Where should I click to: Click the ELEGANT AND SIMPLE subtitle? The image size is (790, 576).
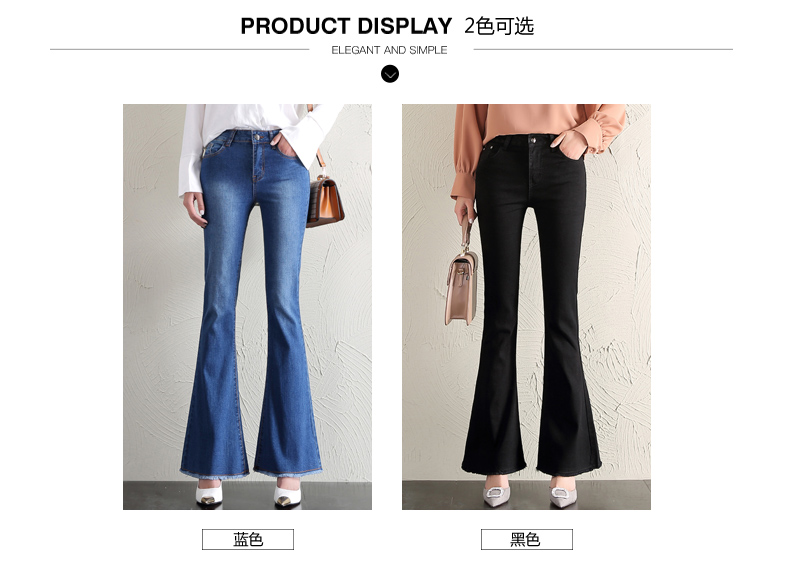coord(389,50)
